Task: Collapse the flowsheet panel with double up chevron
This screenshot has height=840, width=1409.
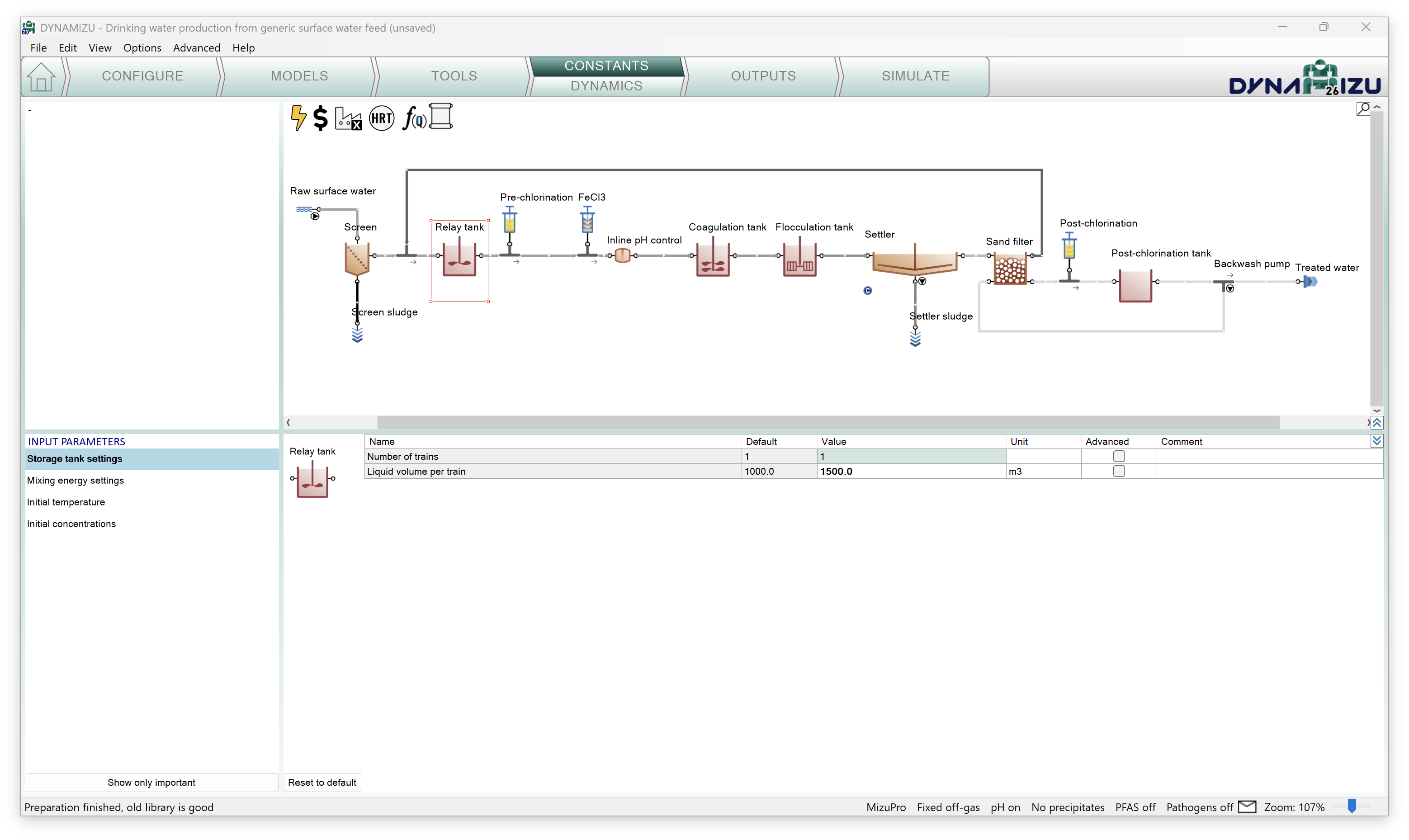Action: (1377, 423)
